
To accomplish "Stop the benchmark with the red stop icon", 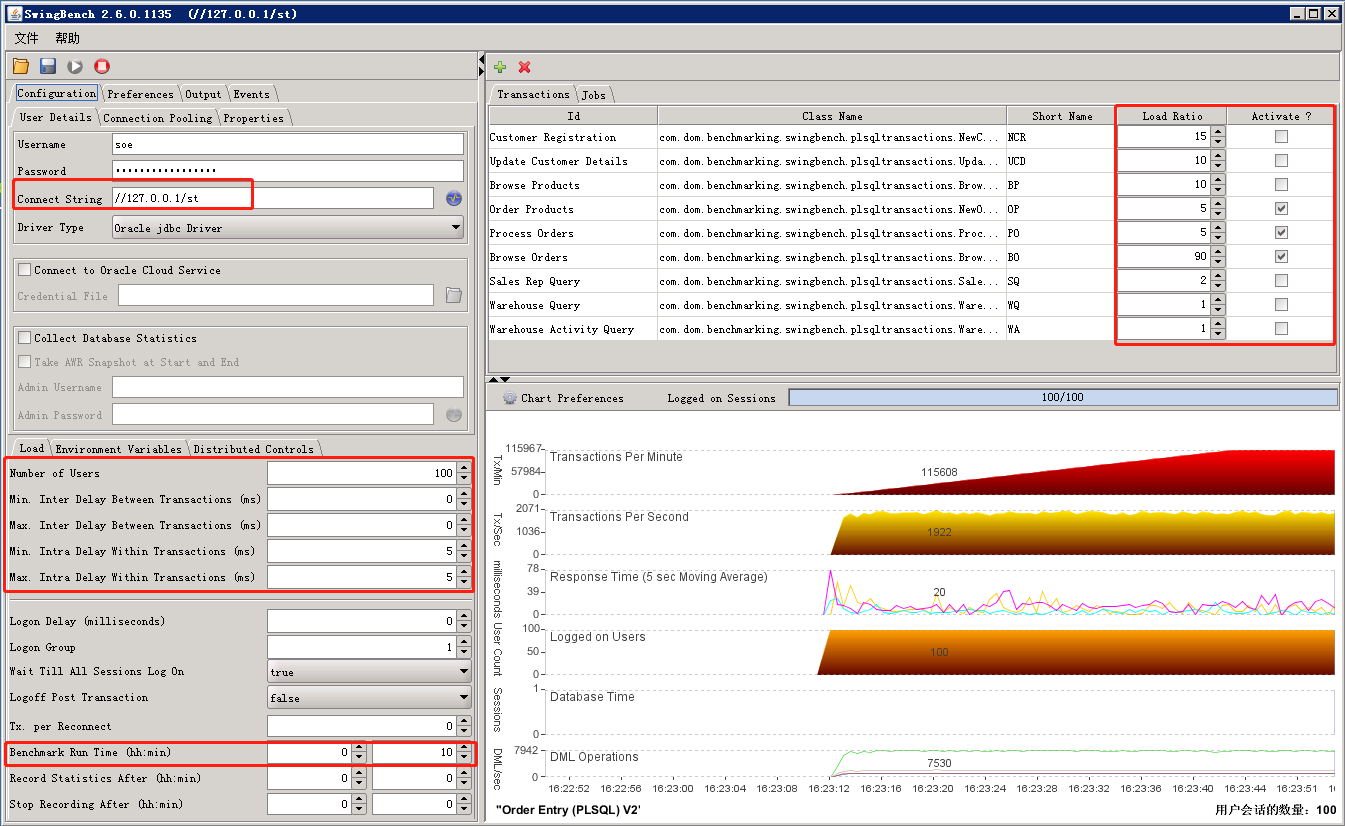I will pyautogui.click(x=100, y=65).
